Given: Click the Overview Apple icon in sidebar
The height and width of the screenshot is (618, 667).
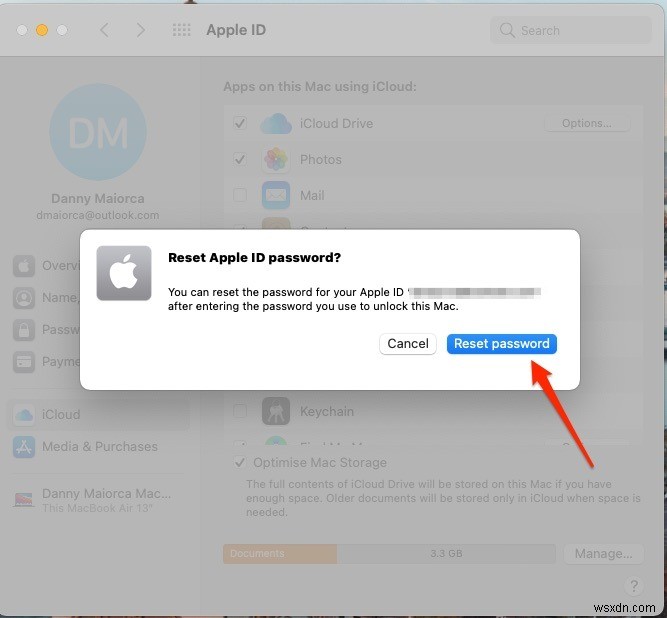Looking at the screenshot, I should [x=24, y=266].
